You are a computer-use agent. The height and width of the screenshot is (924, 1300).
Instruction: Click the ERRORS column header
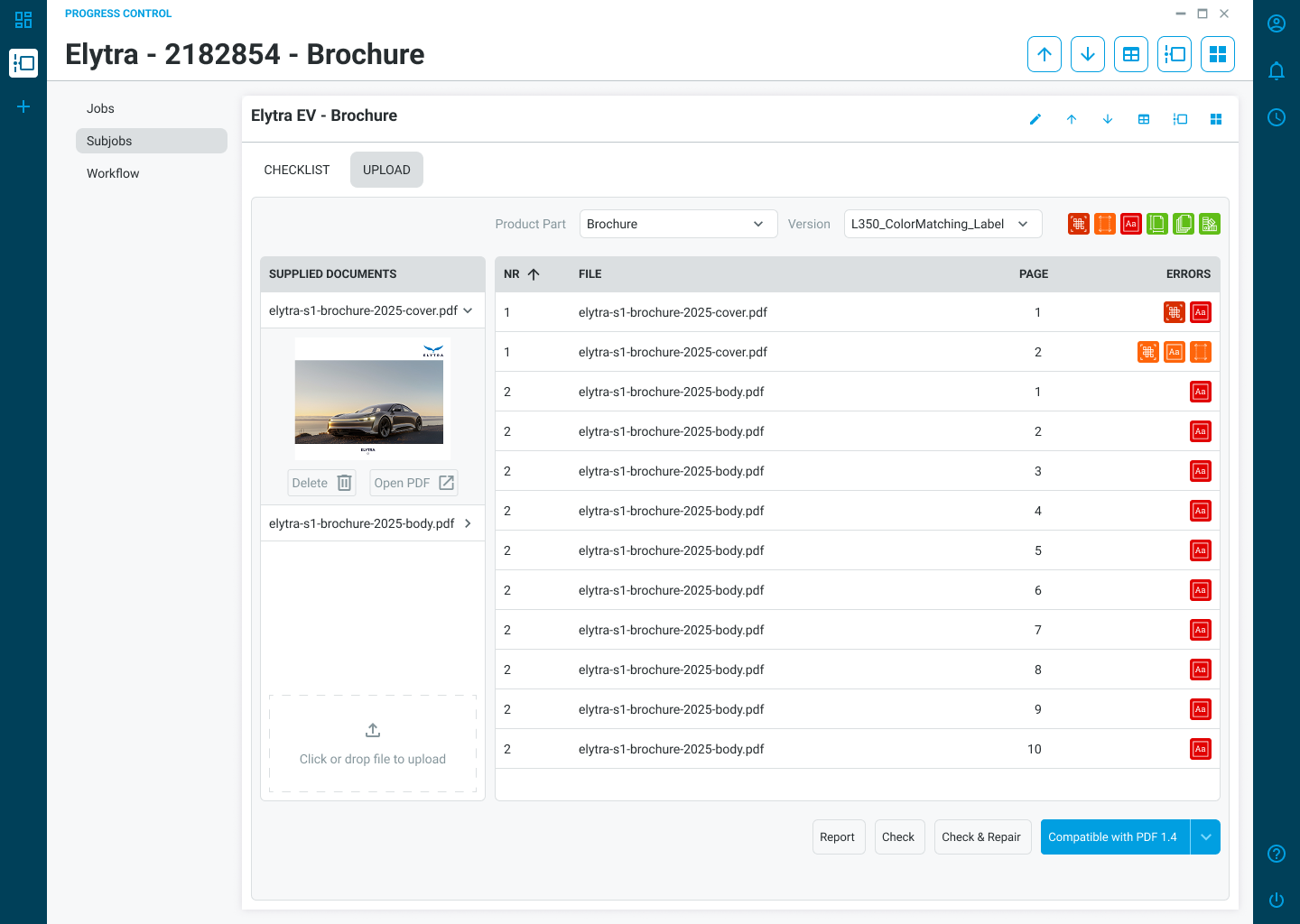(x=1188, y=274)
